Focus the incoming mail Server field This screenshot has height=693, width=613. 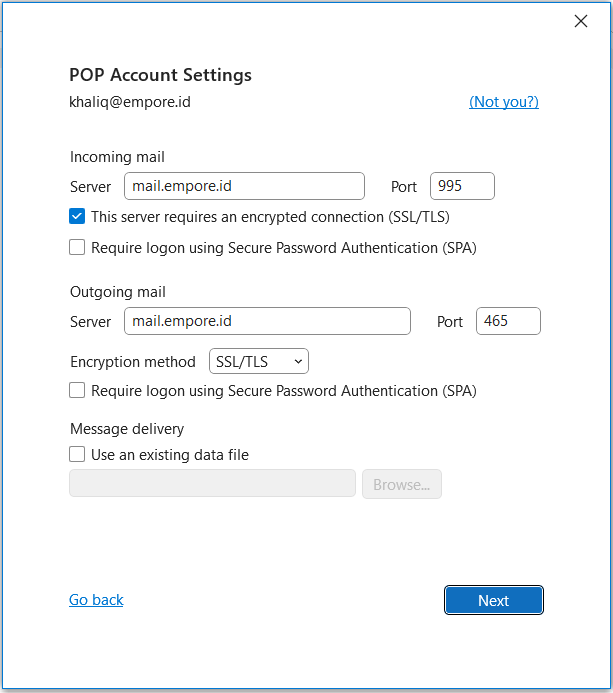pyautogui.click(x=244, y=186)
